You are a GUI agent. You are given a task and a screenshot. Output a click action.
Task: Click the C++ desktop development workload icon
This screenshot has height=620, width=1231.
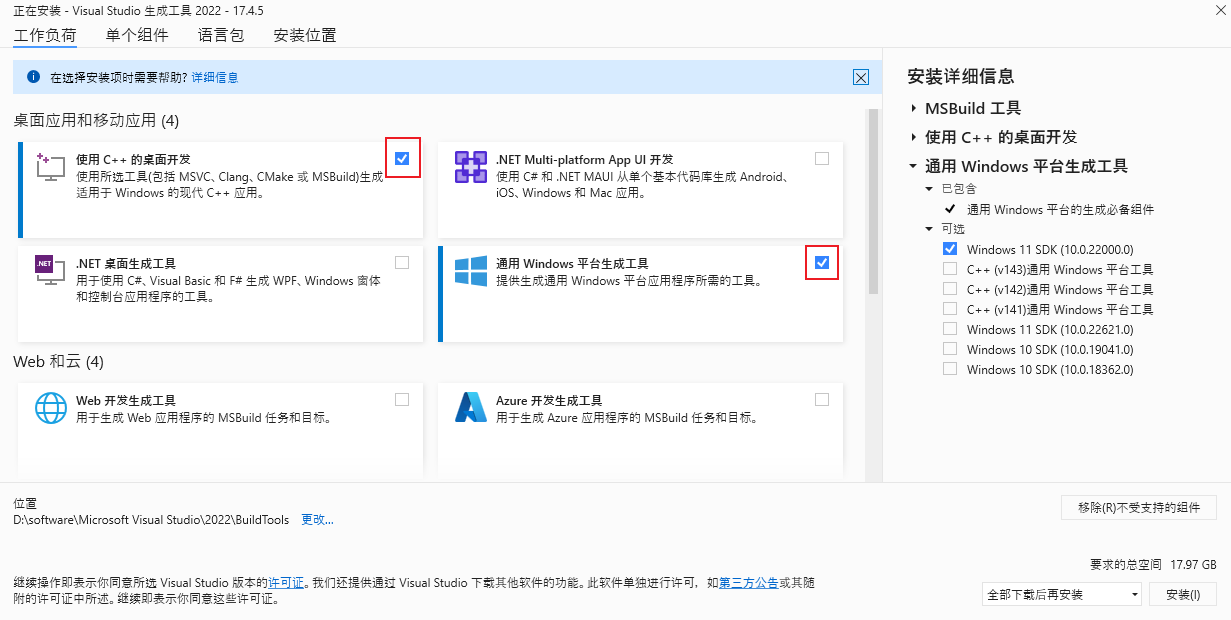[50, 167]
